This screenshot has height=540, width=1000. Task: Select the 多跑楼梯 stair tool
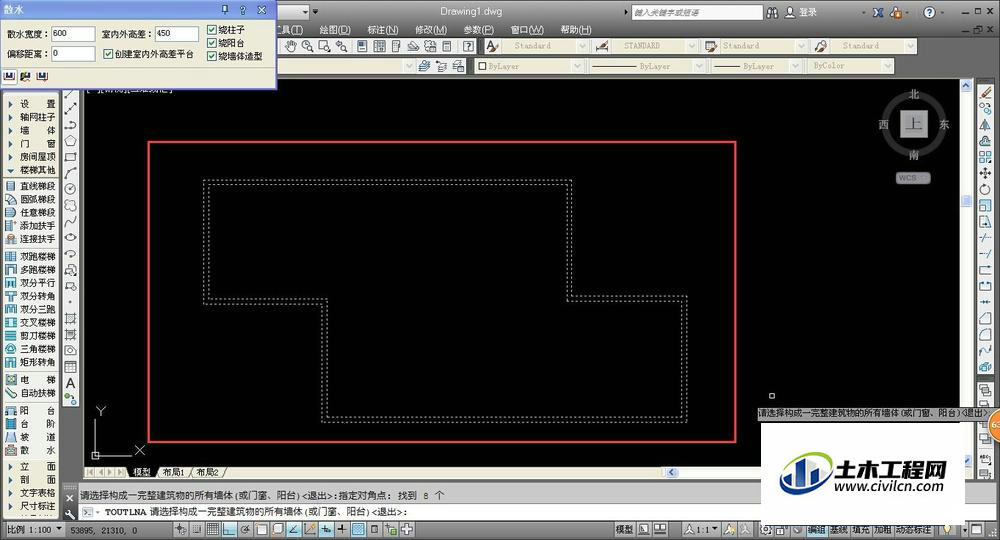(30, 270)
